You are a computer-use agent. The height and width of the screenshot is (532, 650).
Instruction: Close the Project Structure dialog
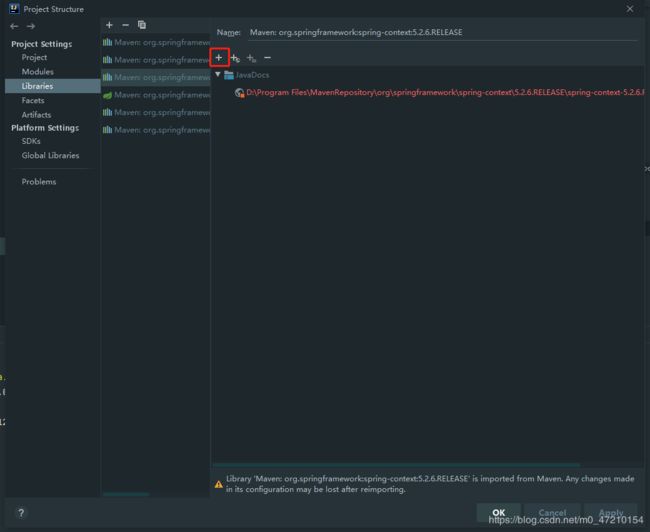point(630,9)
